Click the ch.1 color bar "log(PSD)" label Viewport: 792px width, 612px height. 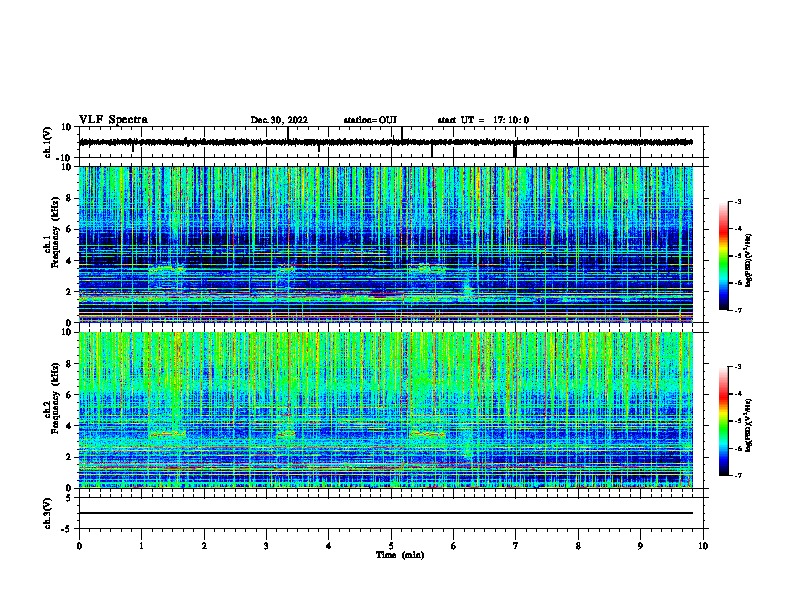[748, 261]
